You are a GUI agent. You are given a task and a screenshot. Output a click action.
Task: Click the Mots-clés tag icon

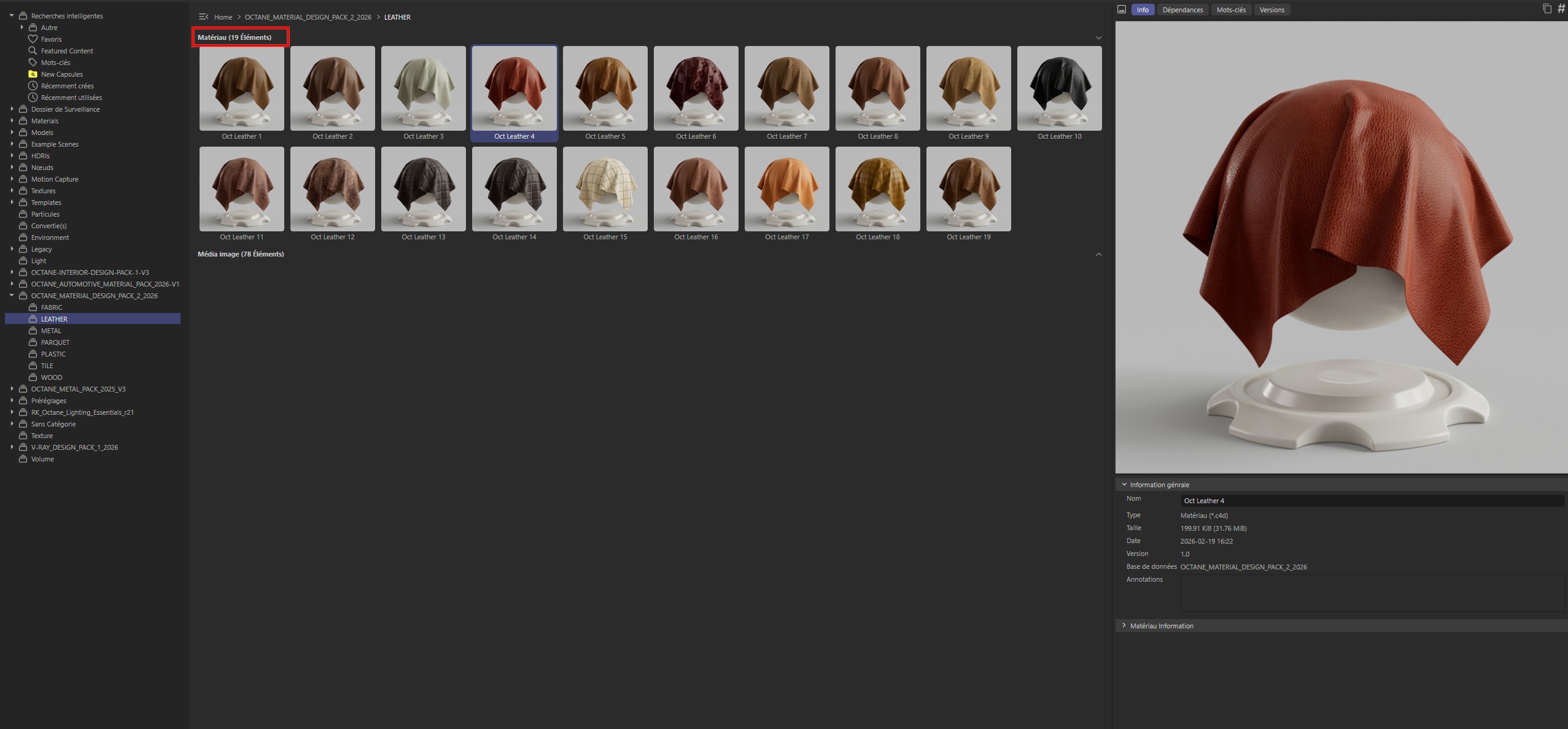[x=33, y=62]
